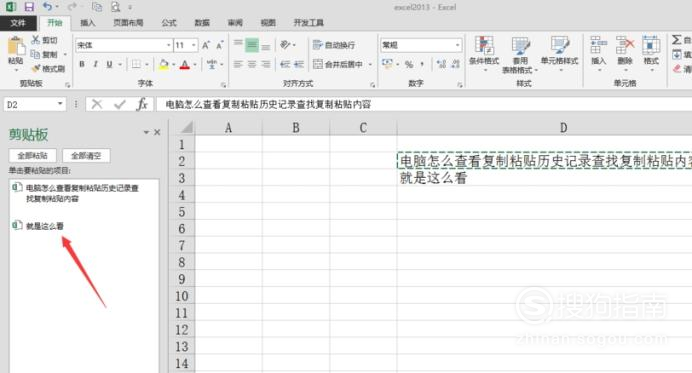692x373 pixels.
Task: Open the font color dropdown arrow
Action: (195, 65)
